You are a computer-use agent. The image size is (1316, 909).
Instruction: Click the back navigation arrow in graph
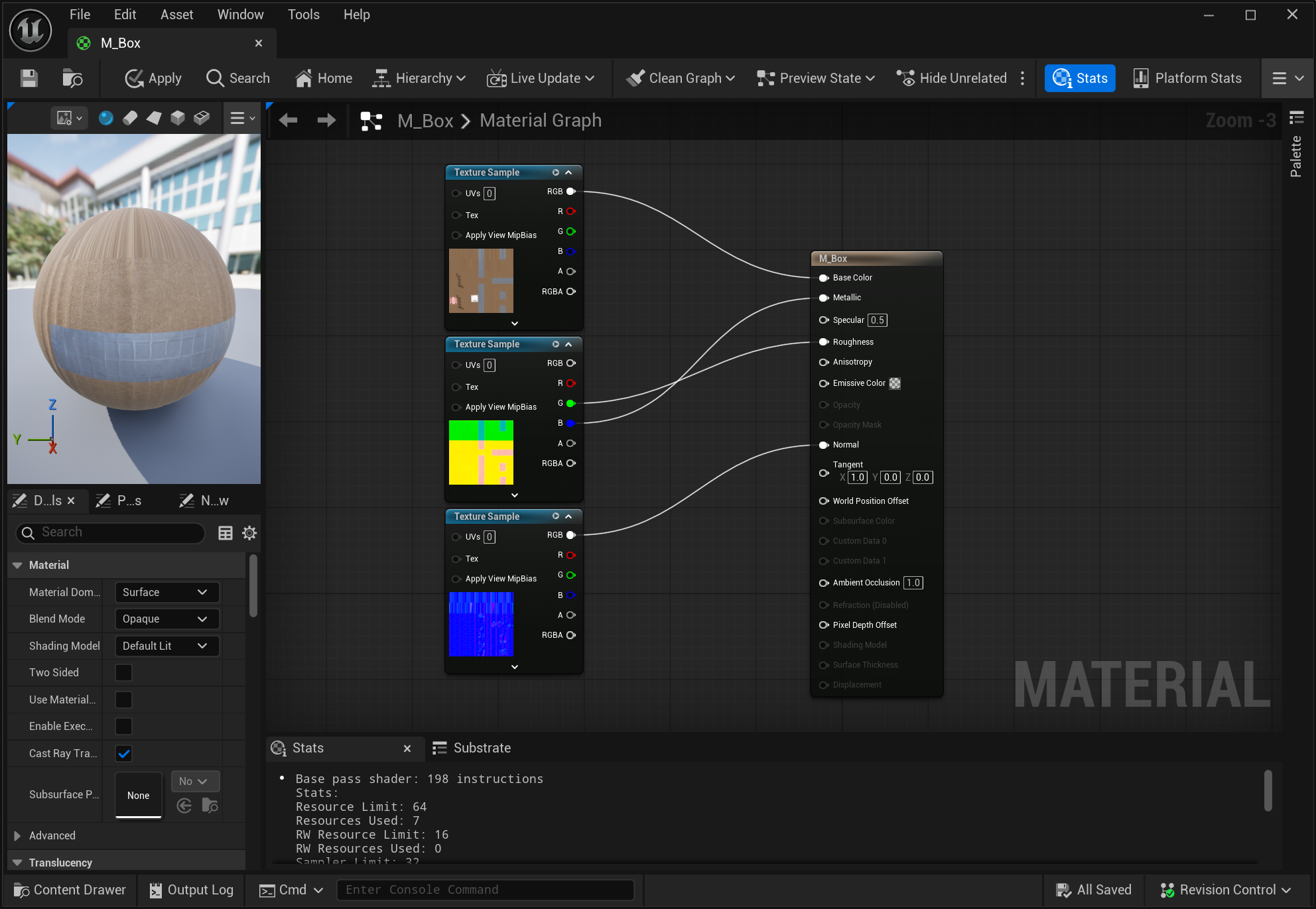pos(288,121)
